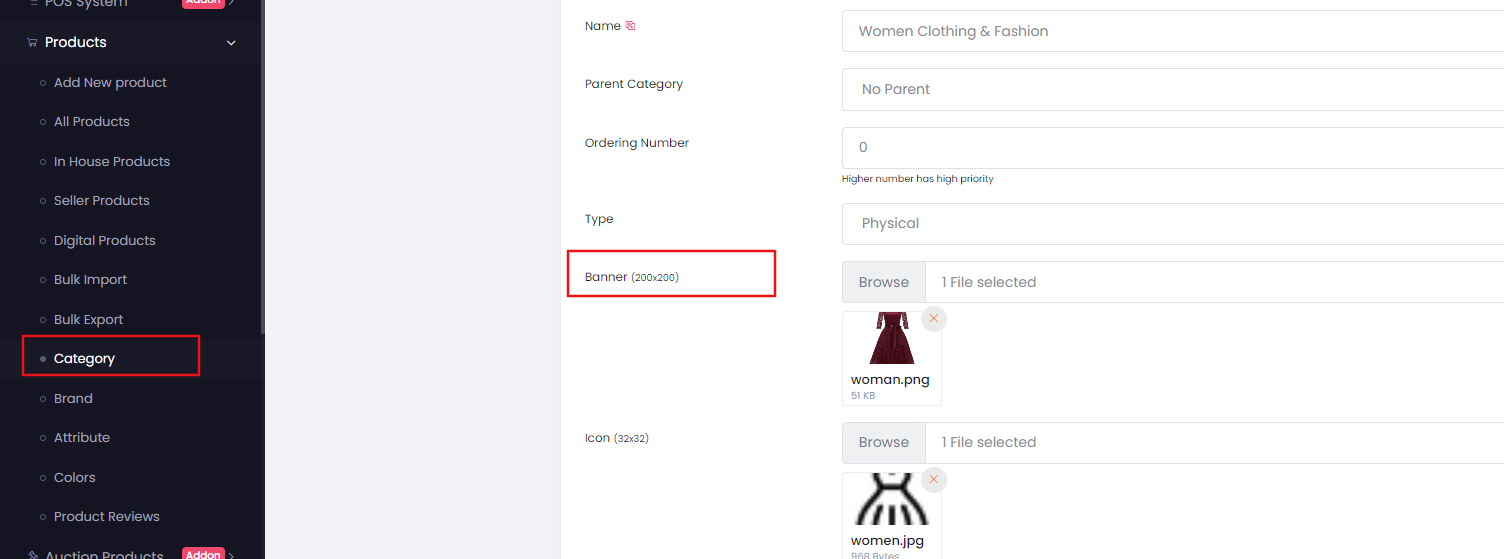This screenshot has height=559, width=1504.
Task: Click the Auction Products hammer icon
Action: (32, 555)
